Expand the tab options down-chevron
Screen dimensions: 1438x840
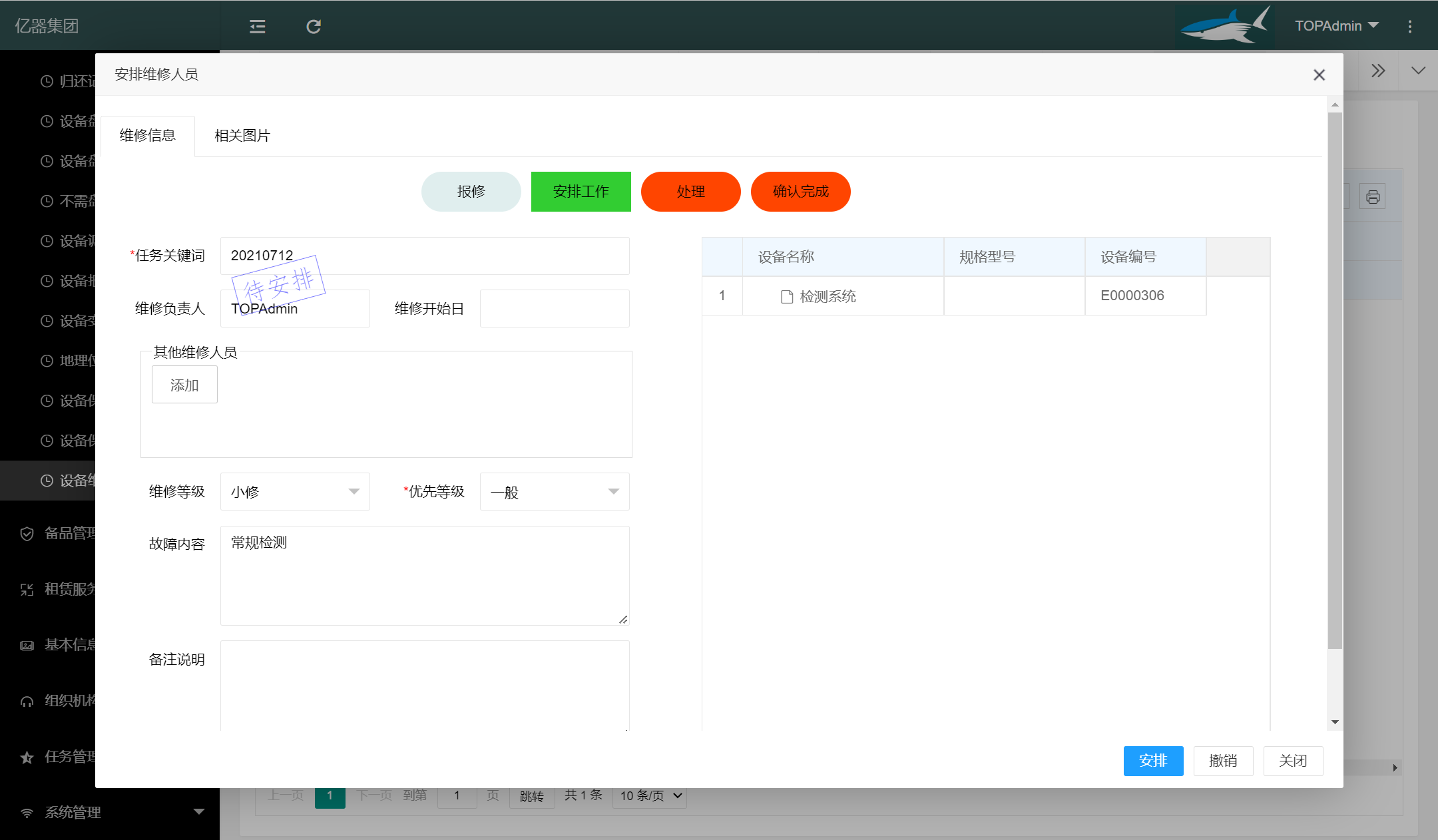click(x=1418, y=71)
